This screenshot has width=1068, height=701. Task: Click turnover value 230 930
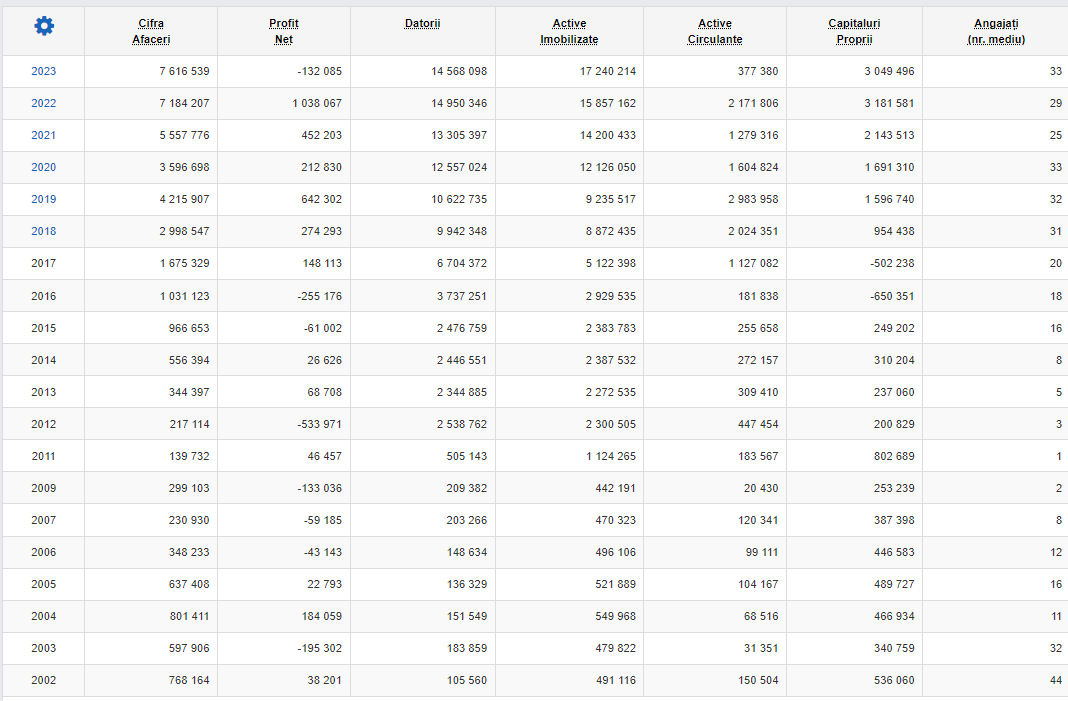[189, 520]
